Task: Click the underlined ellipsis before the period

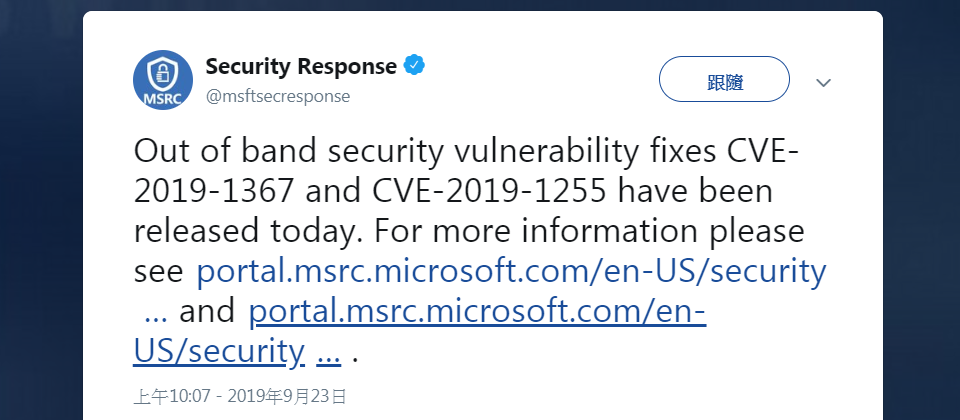Action: tap(328, 355)
